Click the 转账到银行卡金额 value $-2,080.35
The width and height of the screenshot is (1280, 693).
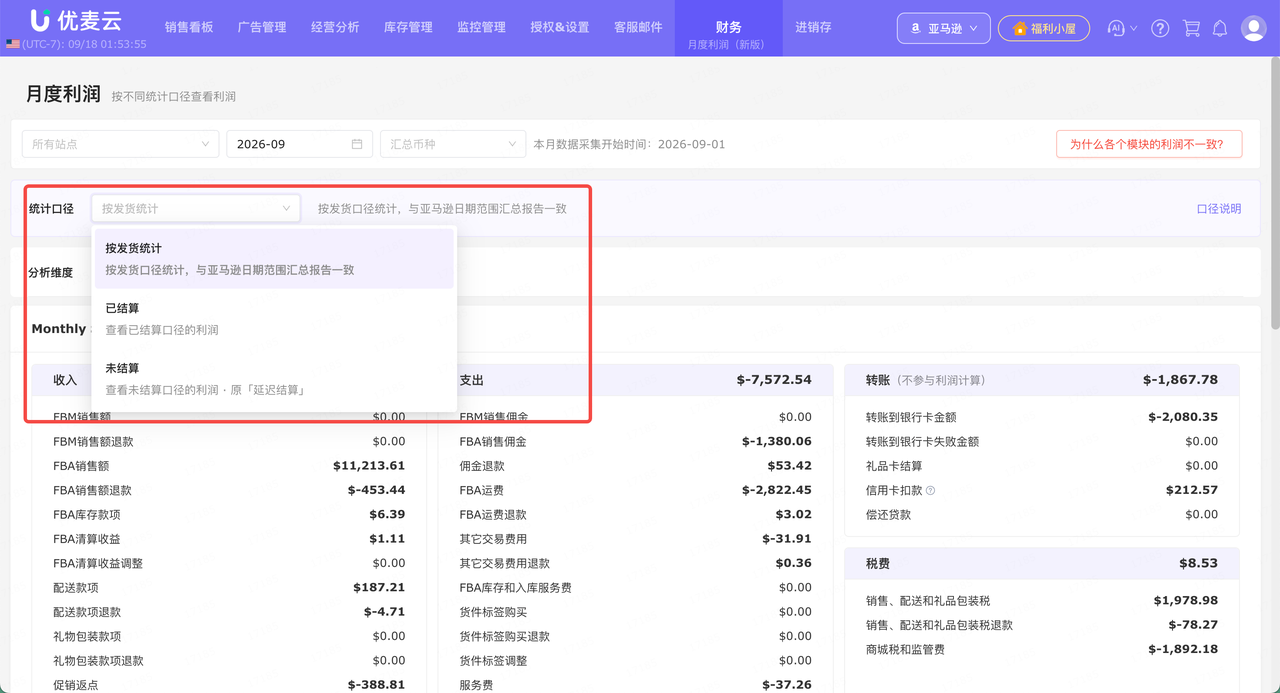(1183, 417)
